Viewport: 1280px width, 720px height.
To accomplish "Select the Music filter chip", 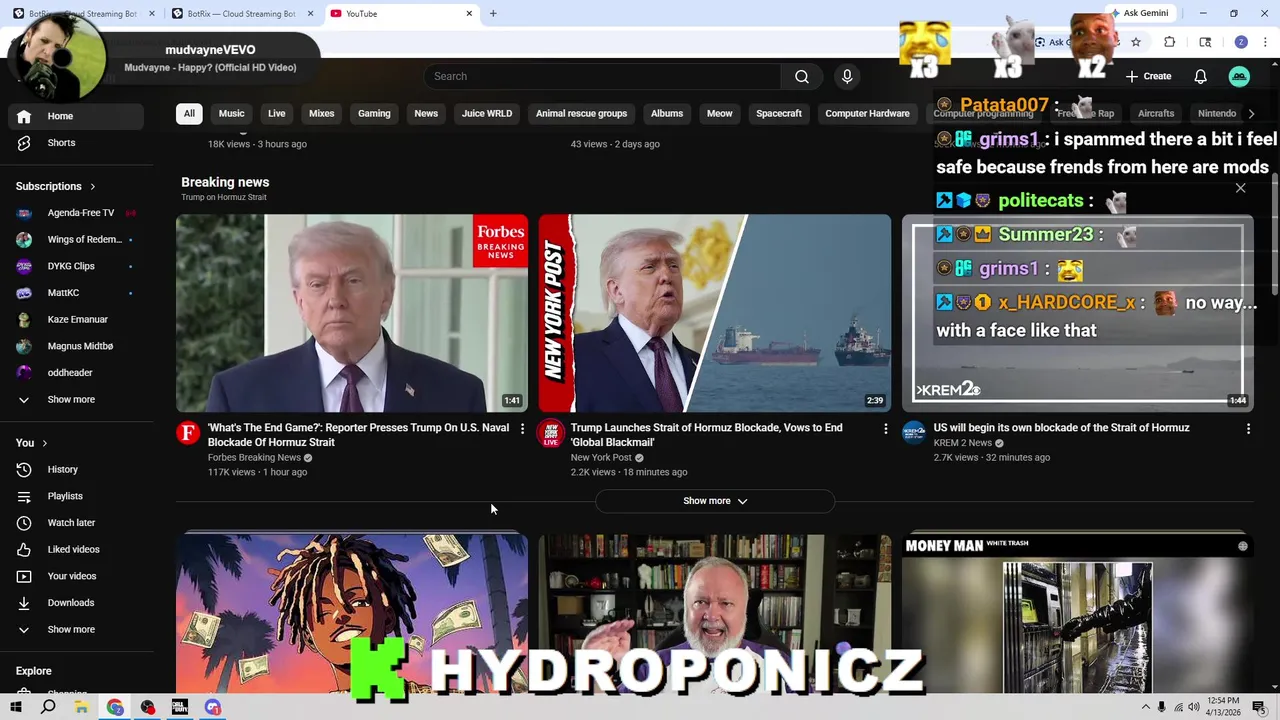I will (232, 113).
